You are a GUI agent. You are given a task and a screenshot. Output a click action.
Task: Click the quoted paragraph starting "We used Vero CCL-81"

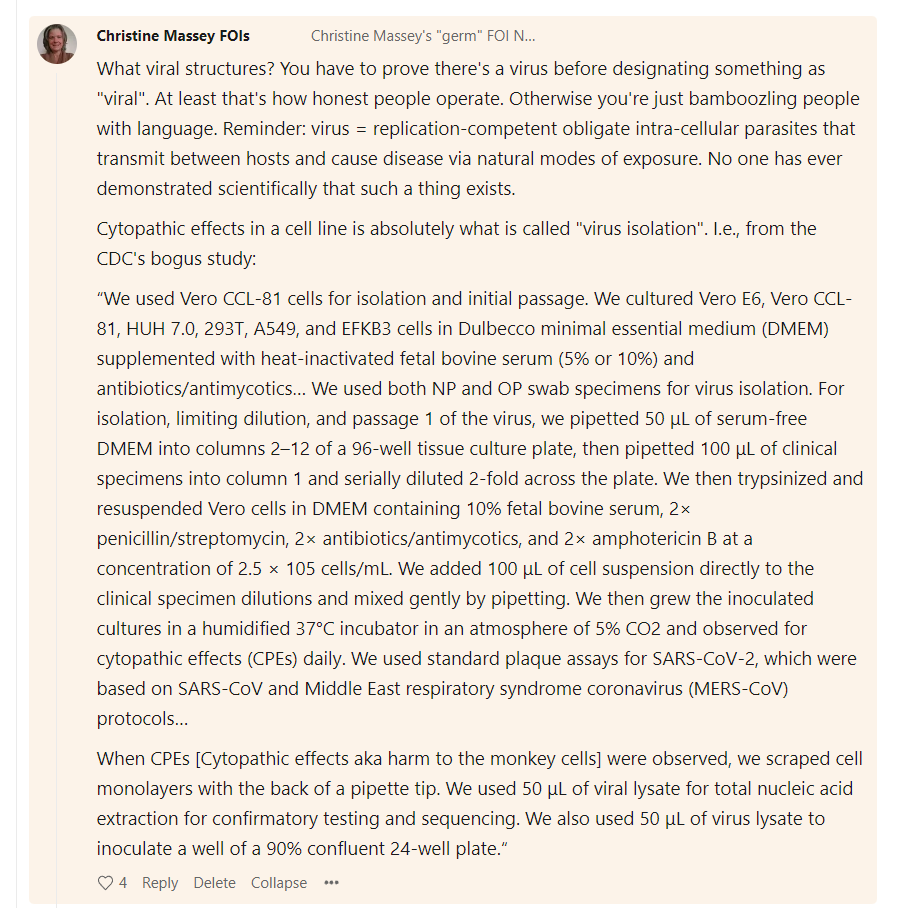(480, 508)
